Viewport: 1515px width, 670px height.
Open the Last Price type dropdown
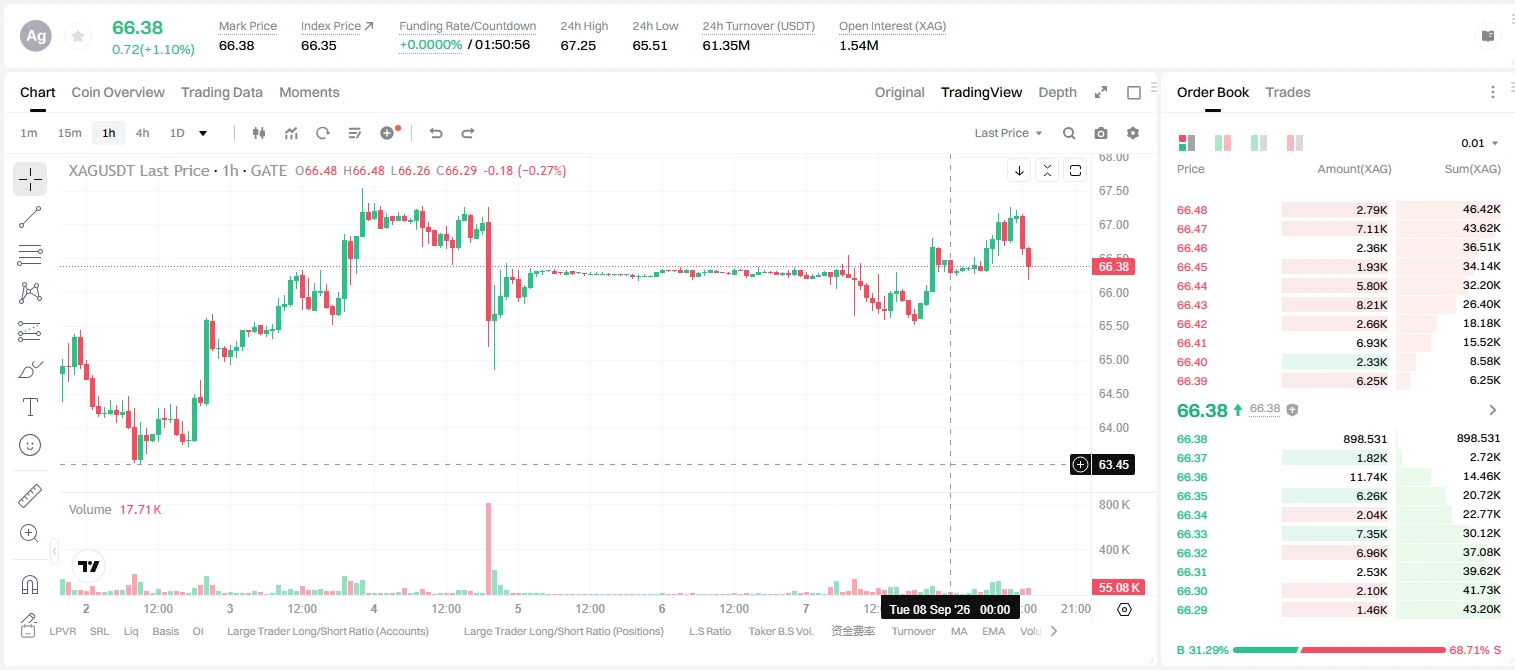(1008, 133)
